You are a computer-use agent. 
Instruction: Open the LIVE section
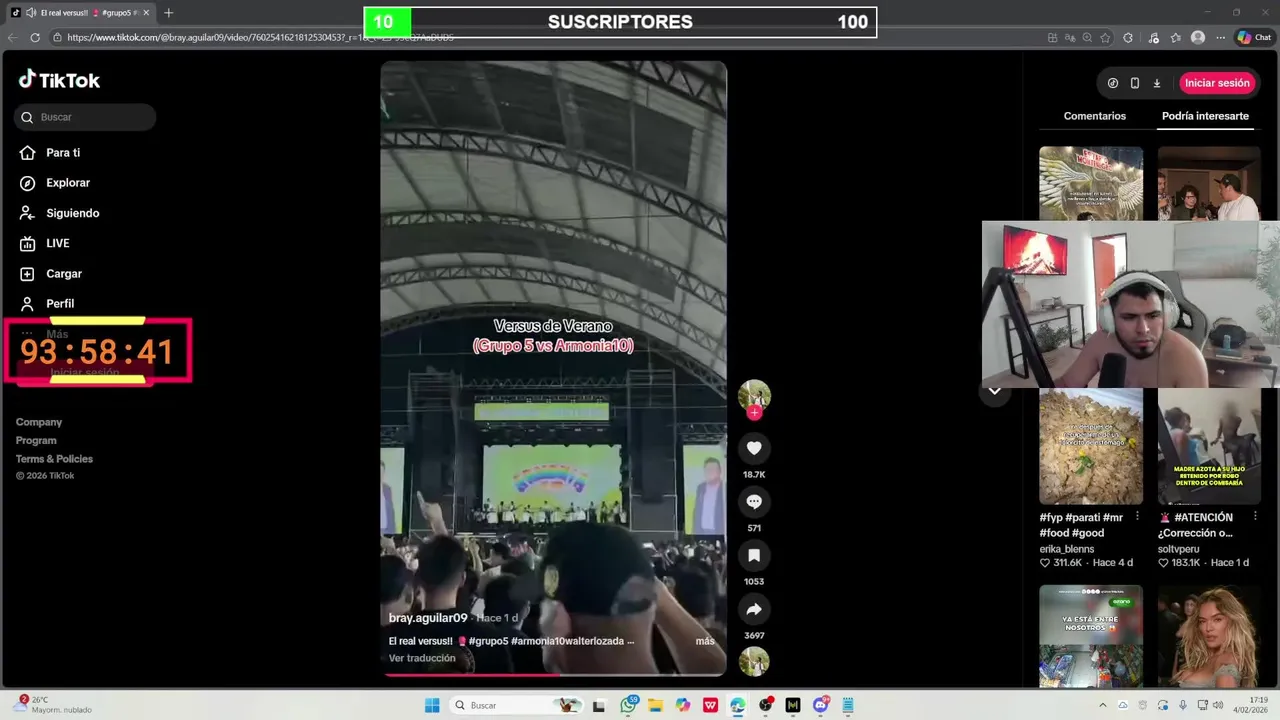click(x=57, y=243)
